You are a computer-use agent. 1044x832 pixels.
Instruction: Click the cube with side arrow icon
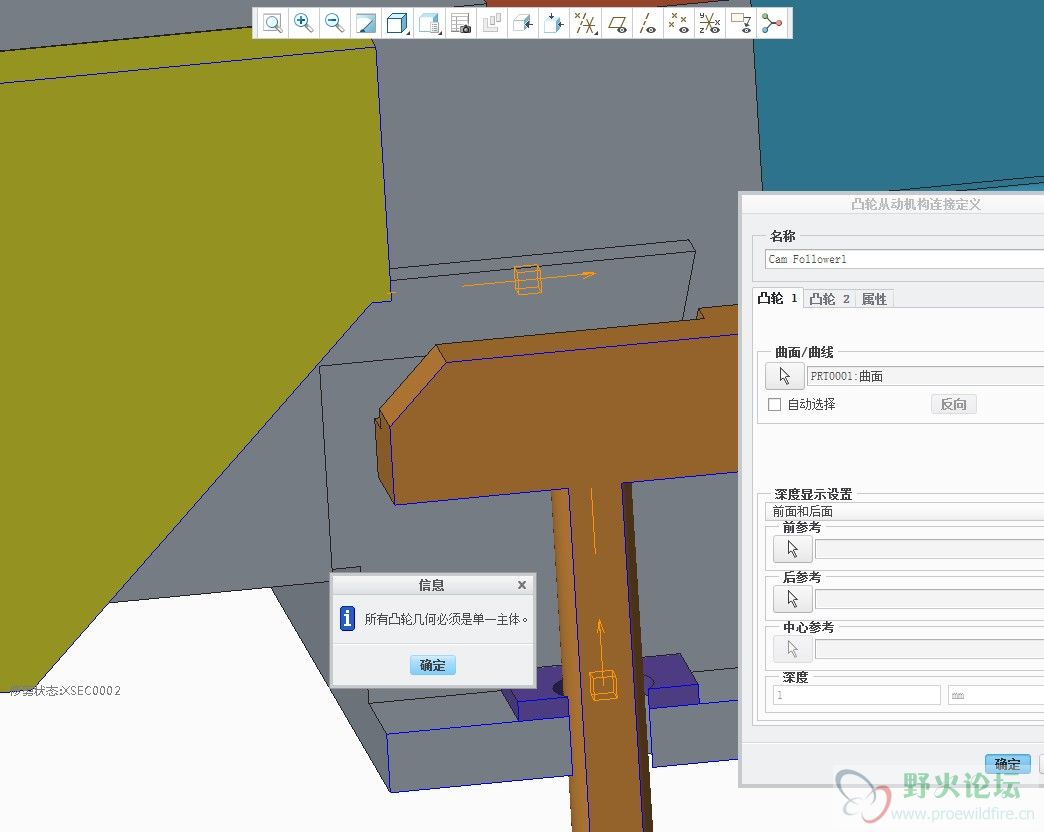coord(523,23)
